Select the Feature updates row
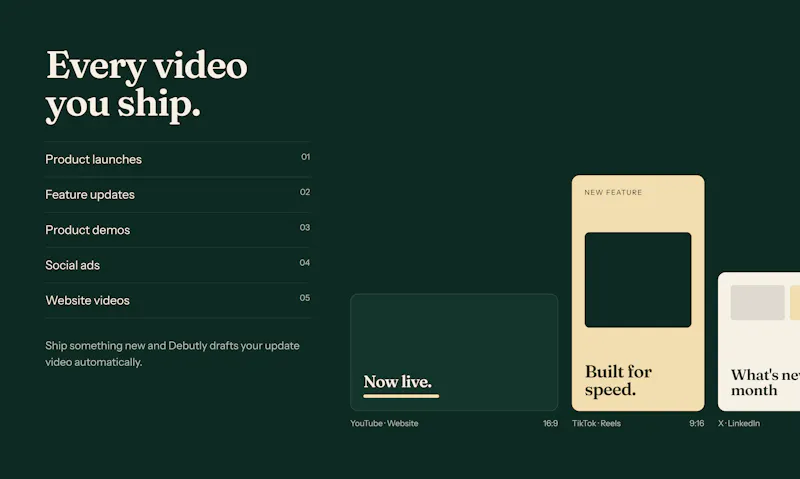The image size is (800, 479). pos(178,194)
